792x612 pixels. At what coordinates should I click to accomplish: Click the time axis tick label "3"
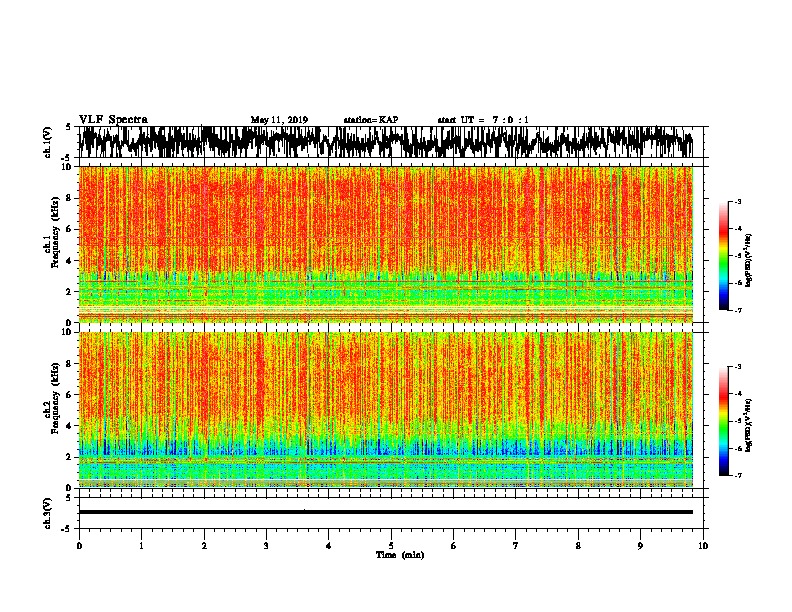[x=266, y=546]
